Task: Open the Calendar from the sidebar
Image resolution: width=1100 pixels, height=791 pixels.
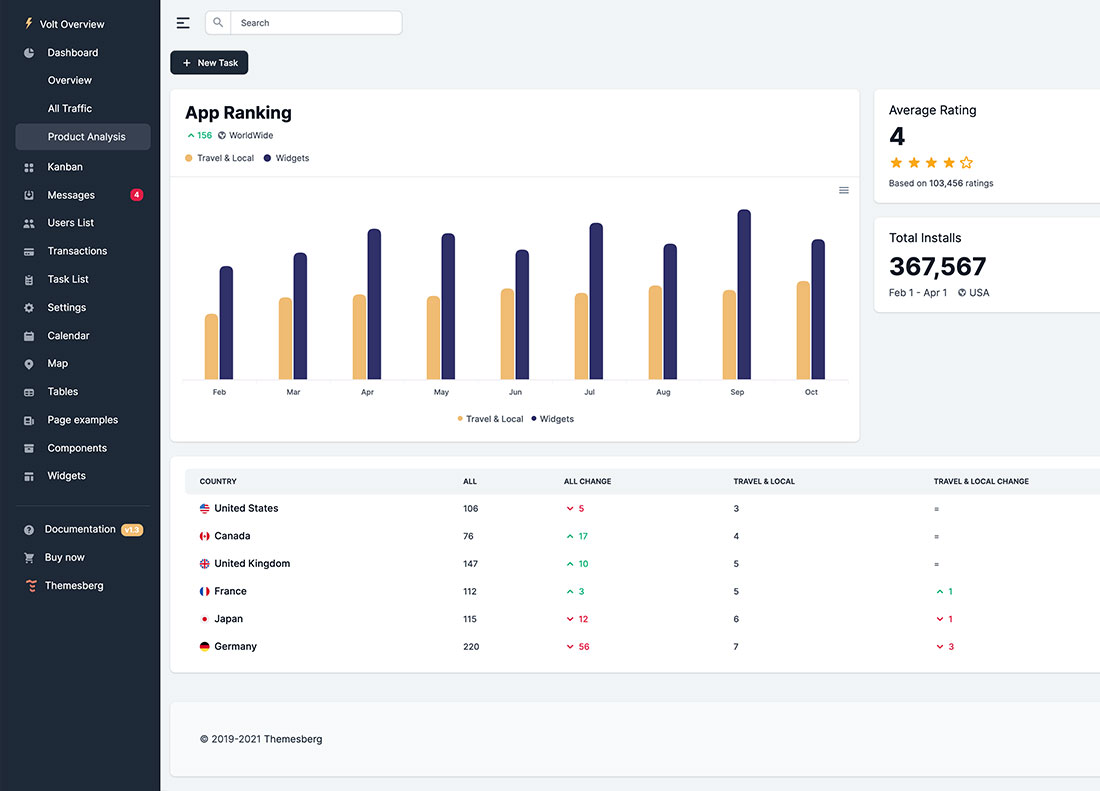Action: (69, 335)
